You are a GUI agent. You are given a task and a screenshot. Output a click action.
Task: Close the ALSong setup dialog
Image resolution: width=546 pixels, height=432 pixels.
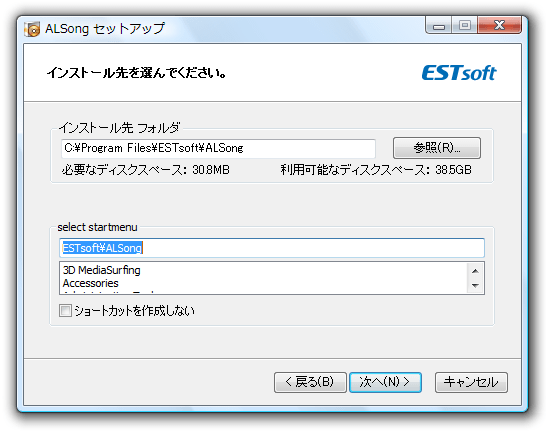tap(499, 25)
